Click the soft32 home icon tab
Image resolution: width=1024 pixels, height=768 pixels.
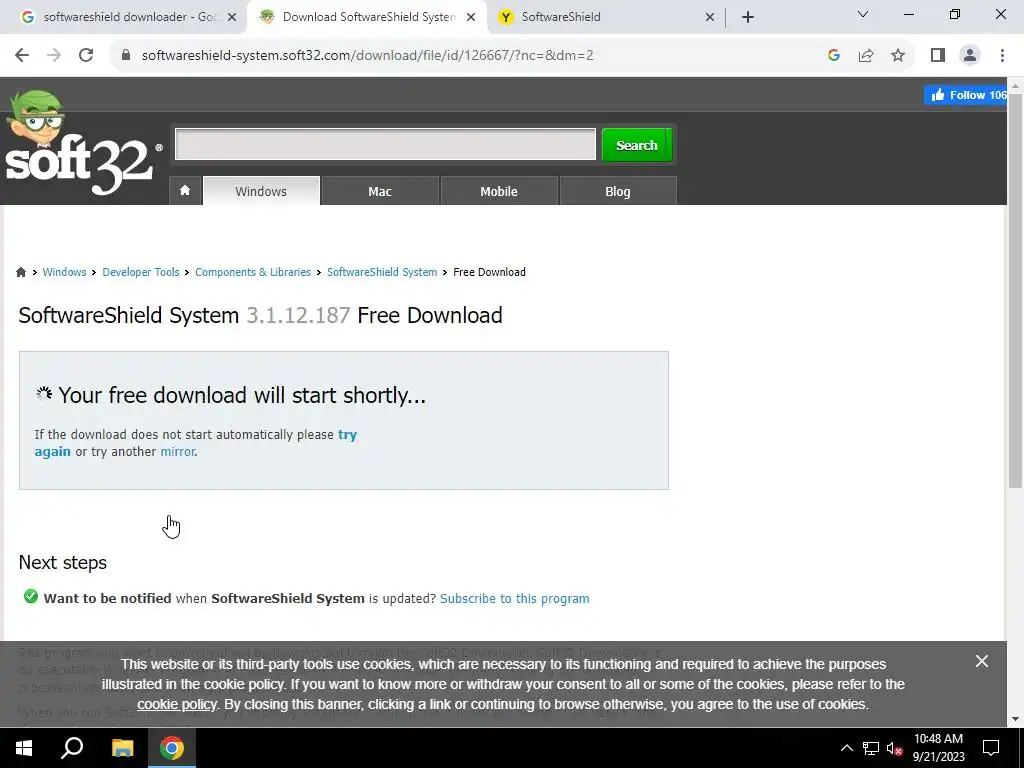click(x=185, y=191)
